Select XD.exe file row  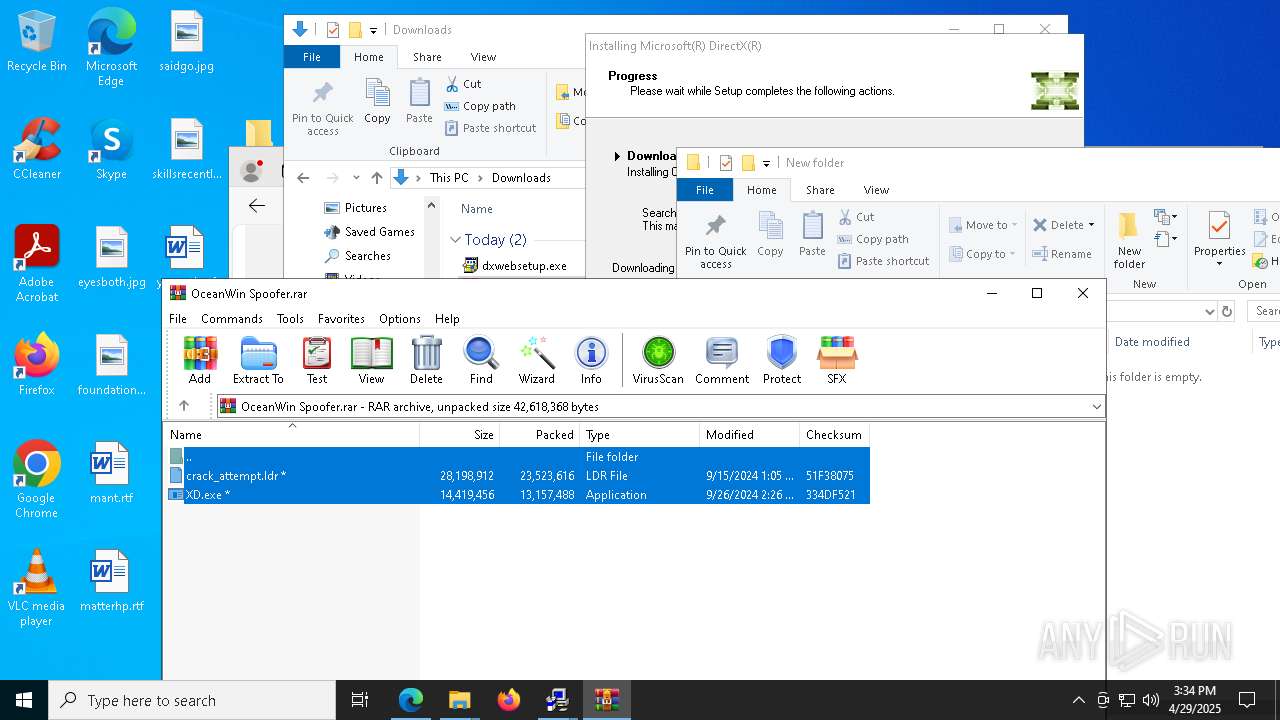(517, 495)
